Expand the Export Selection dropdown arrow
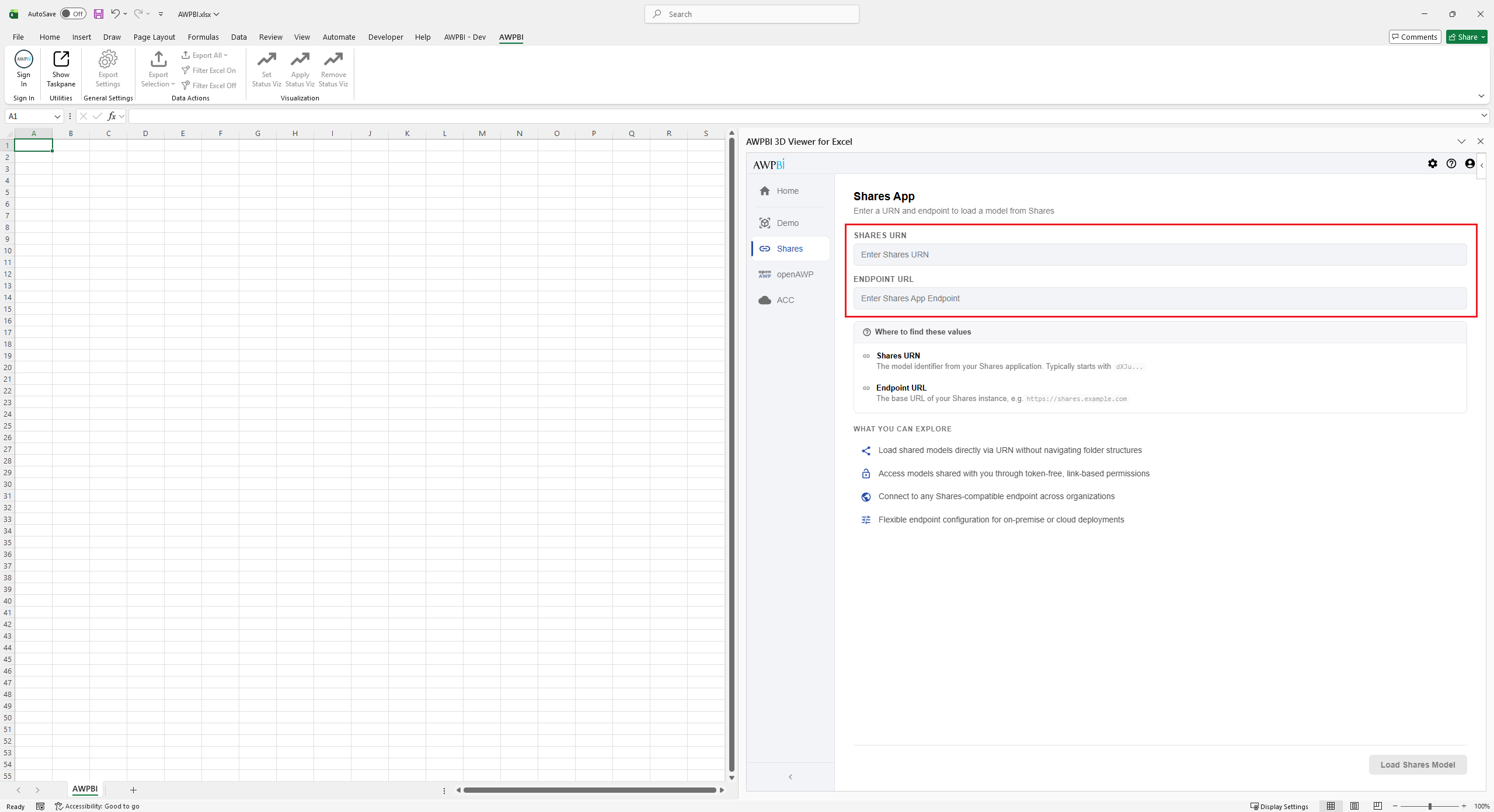The width and height of the screenshot is (1494, 812). click(x=173, y=84)
